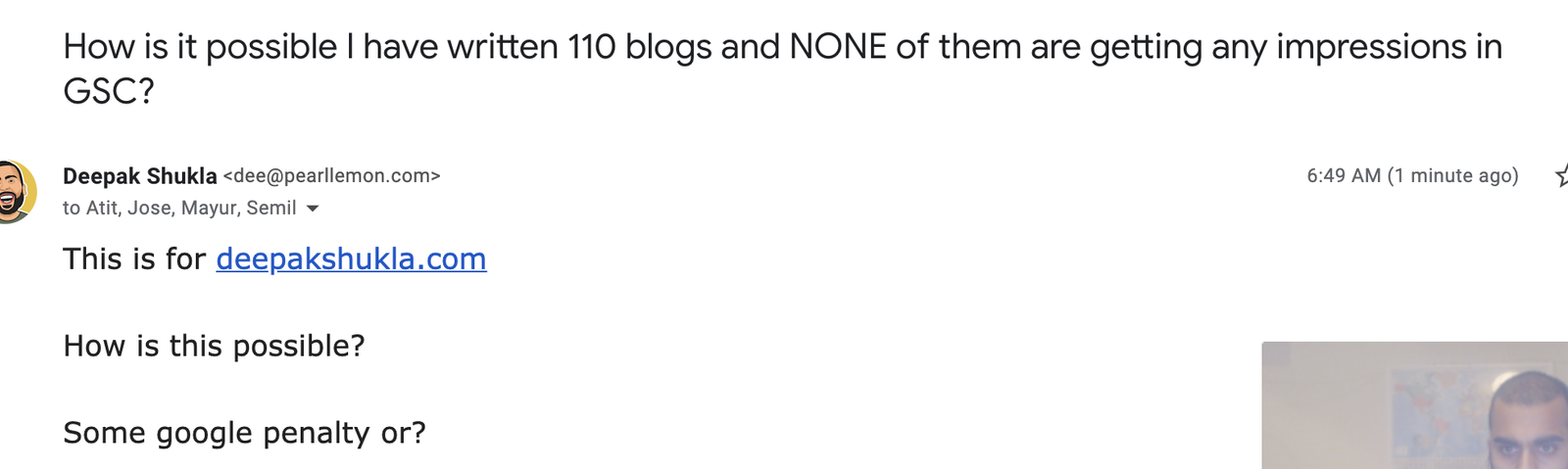The width and height of the screenshot is (1568, 469).
Task: Click the email subject about 110 blogs
Action: click(782, 69)
